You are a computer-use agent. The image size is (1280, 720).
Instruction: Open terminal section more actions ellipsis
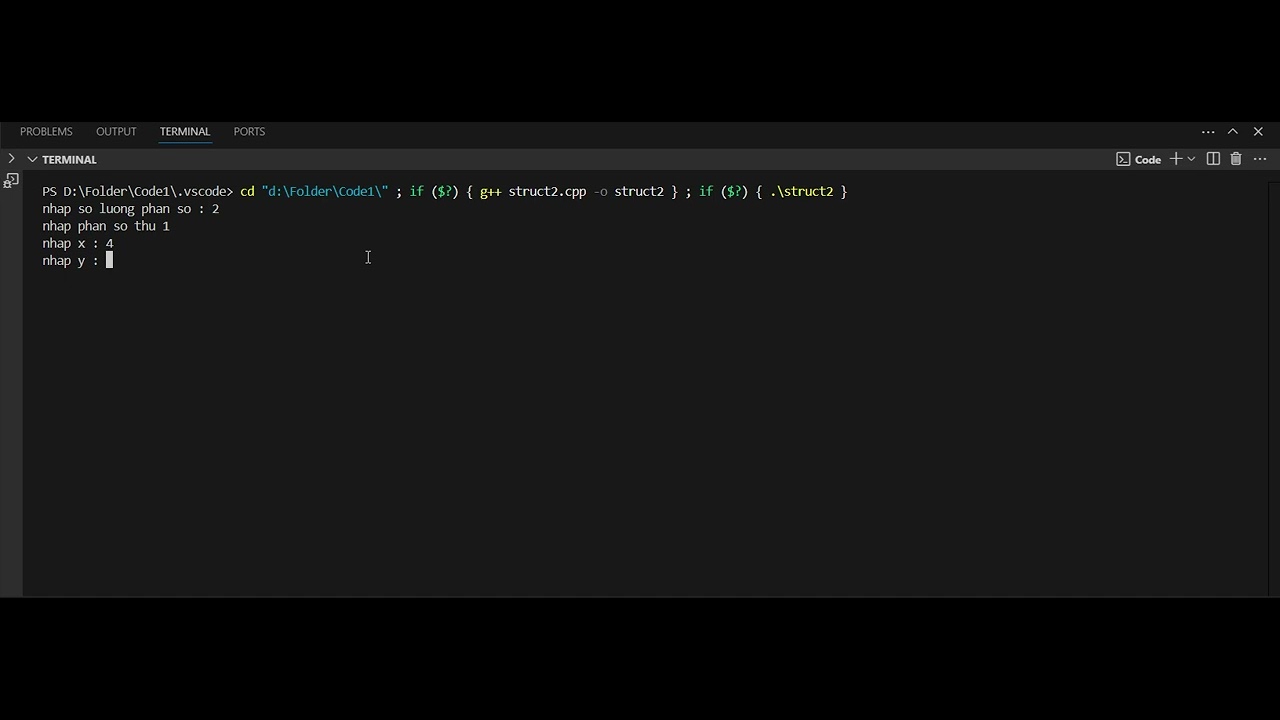point(1260,159)
